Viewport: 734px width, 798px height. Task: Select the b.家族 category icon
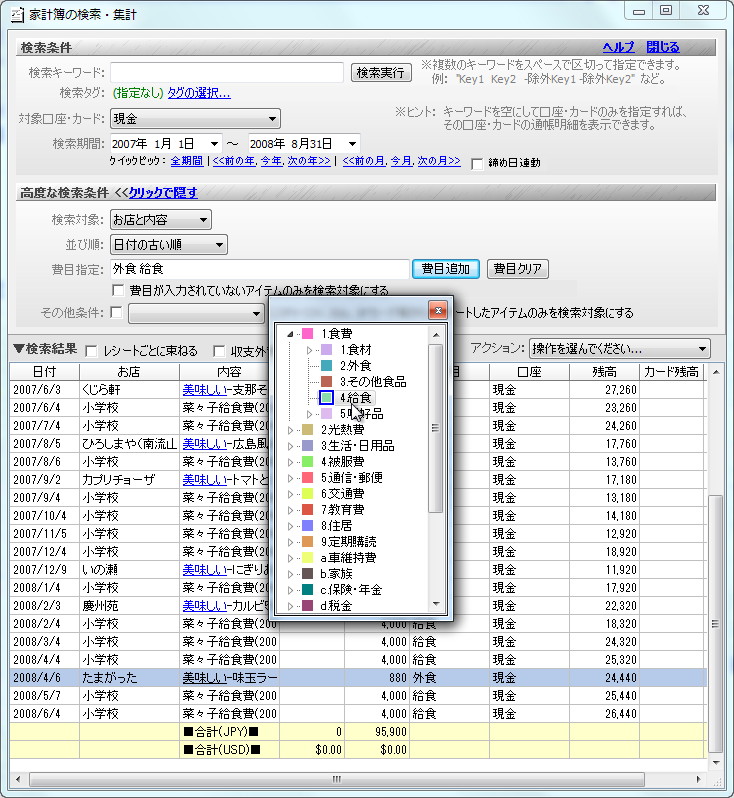pos(307,574)
